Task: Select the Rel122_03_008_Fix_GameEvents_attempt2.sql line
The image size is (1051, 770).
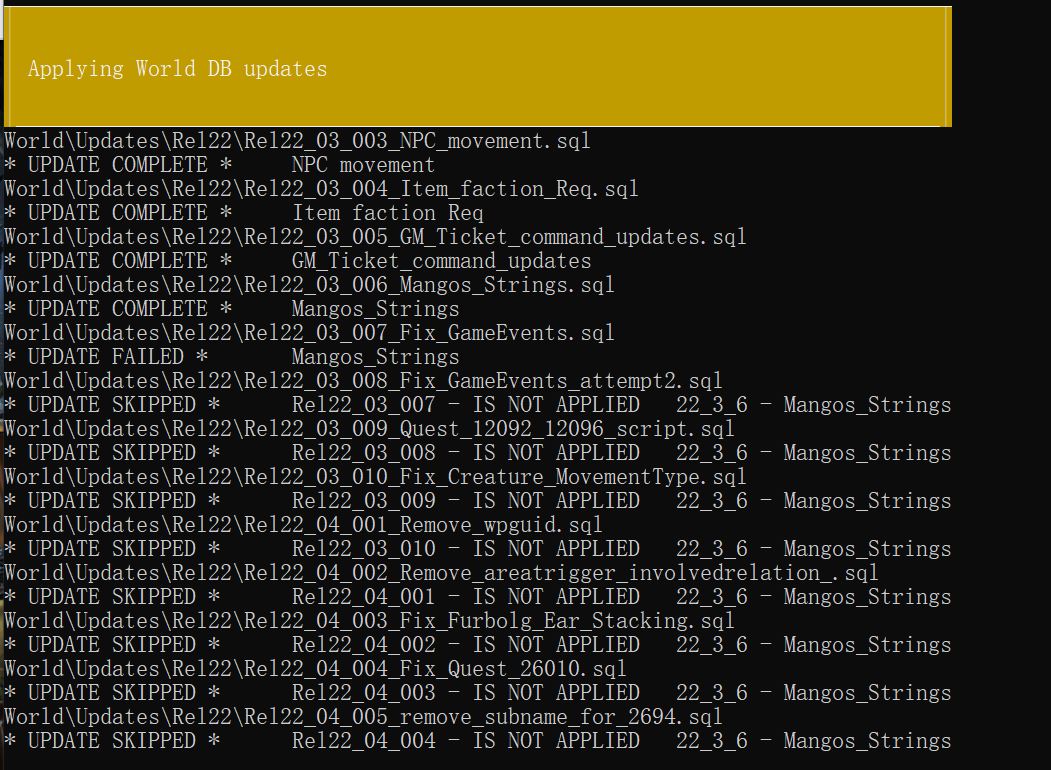Action: (363, 381)
